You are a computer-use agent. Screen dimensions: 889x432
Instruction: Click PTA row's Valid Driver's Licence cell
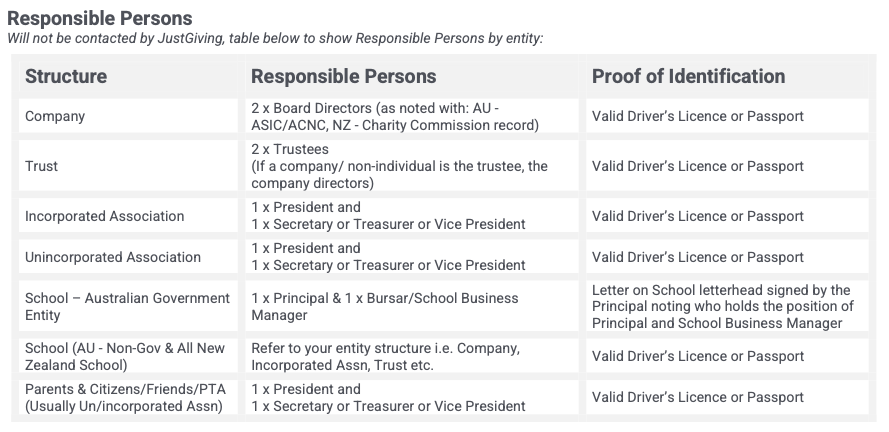[x=727, y=397]
